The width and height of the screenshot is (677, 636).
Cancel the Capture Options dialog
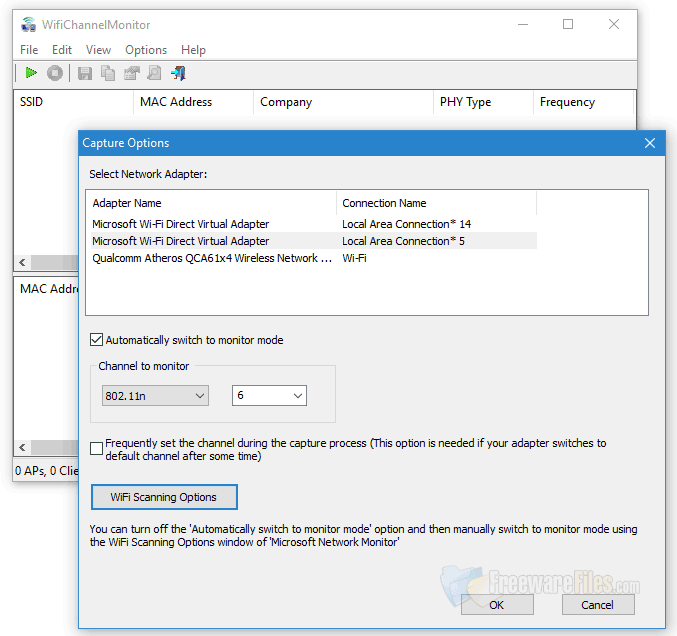(598, 605)
